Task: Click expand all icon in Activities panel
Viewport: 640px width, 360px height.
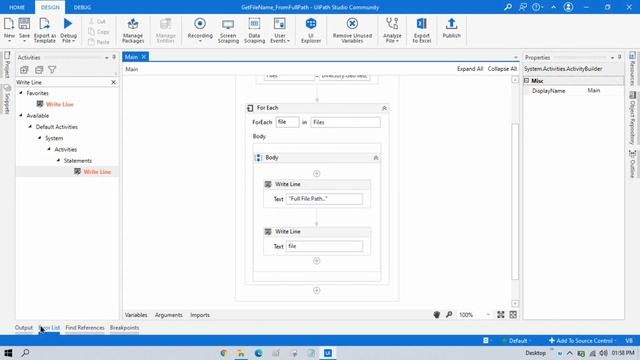Action: pos(24,70)
